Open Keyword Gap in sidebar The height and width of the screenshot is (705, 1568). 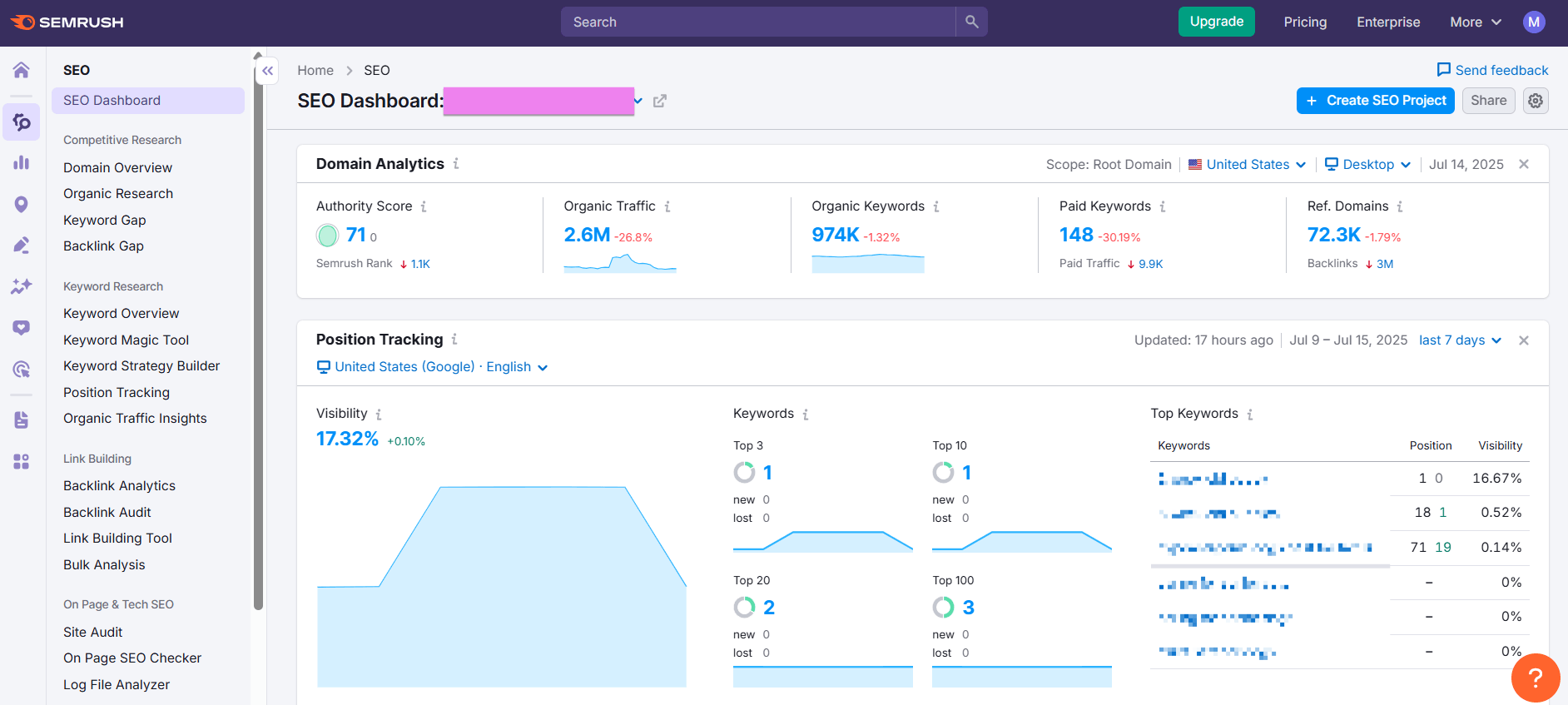[x=105, y=220]
